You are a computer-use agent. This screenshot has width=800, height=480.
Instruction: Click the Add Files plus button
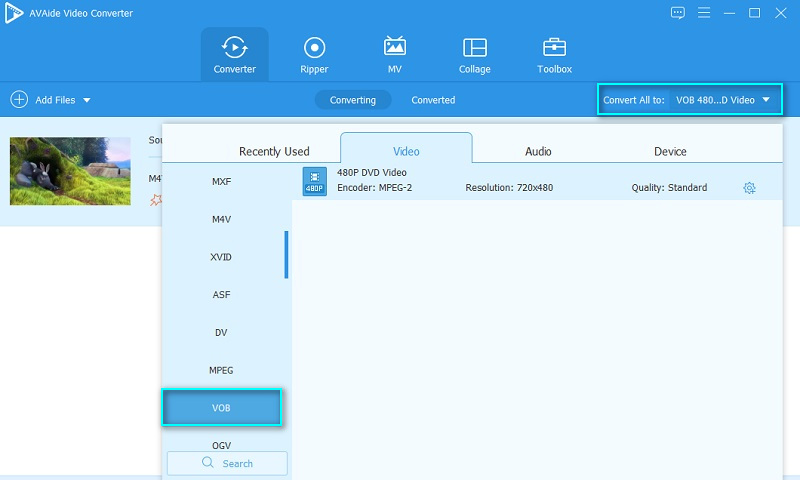pos(19,100)
